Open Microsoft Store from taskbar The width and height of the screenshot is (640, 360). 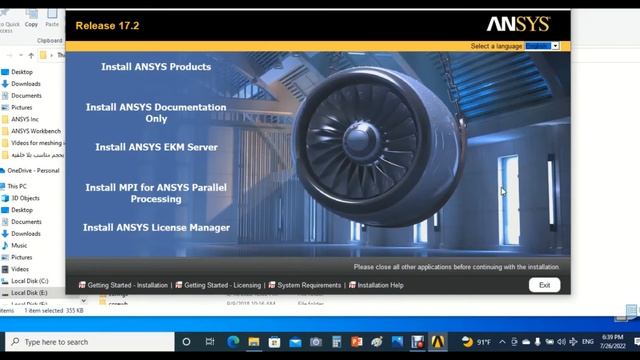tap(274, 342)
